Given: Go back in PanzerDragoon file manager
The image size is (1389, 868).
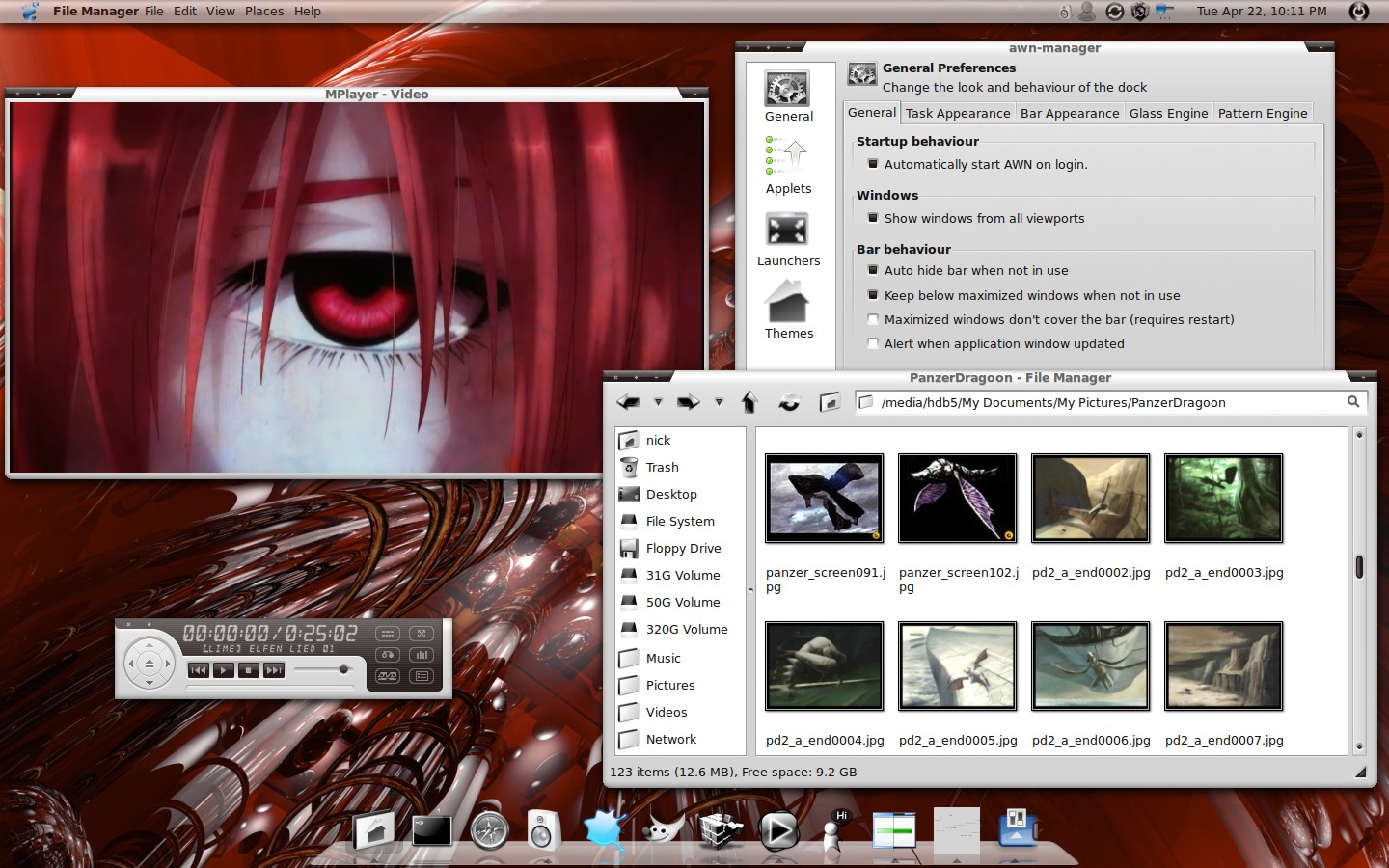Looking at the screenshot, I should (628, 402).
